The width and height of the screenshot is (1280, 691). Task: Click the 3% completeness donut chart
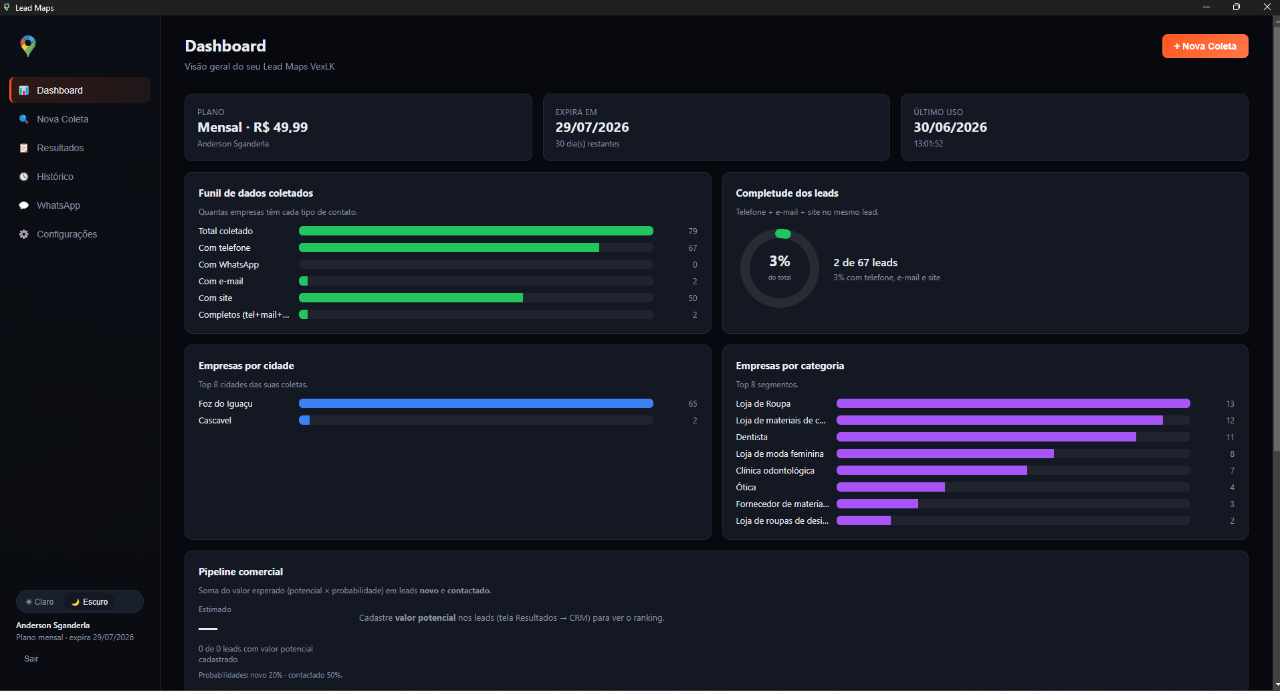[779, 268]
